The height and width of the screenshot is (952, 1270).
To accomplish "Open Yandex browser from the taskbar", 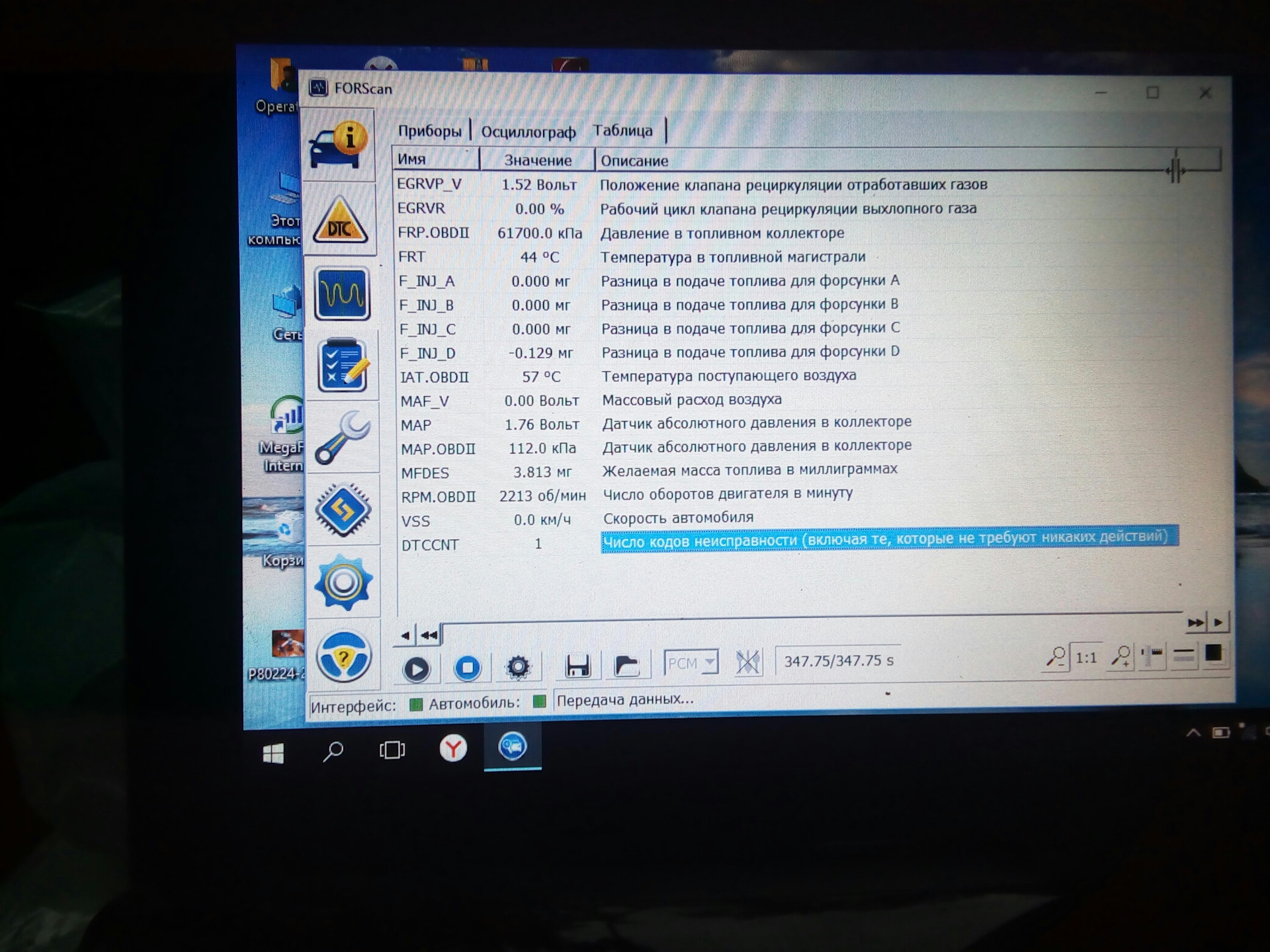I will click(453, 748).
